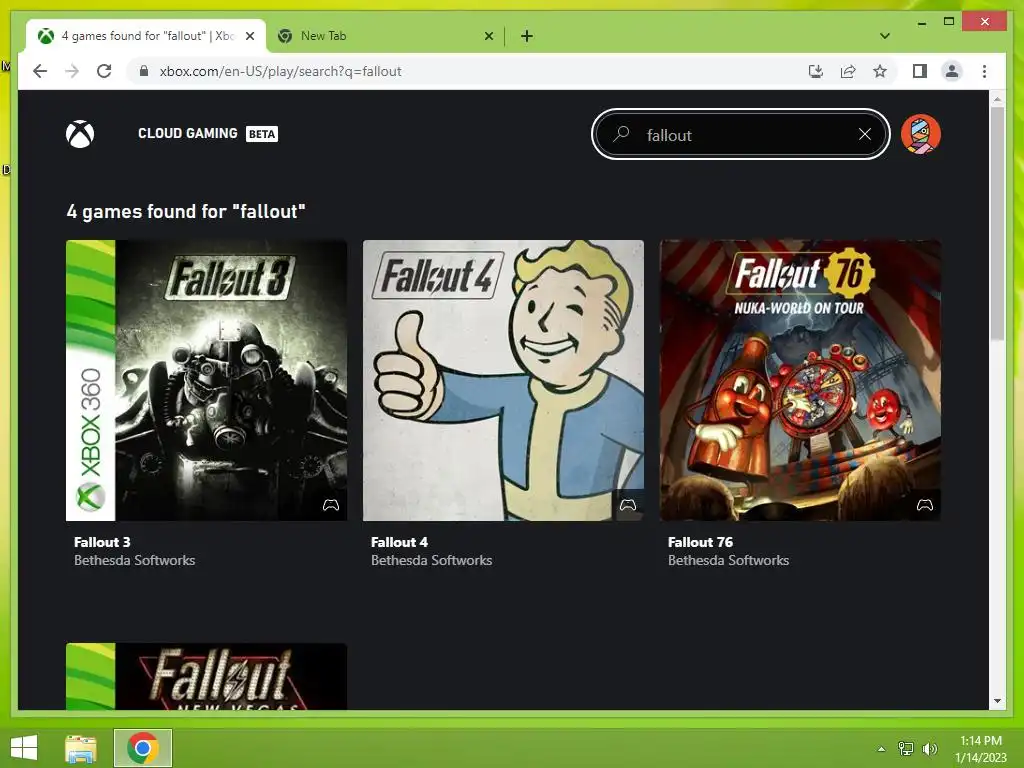Show hidden tray icons arrow
The image size is (1024, 768).
881,749
